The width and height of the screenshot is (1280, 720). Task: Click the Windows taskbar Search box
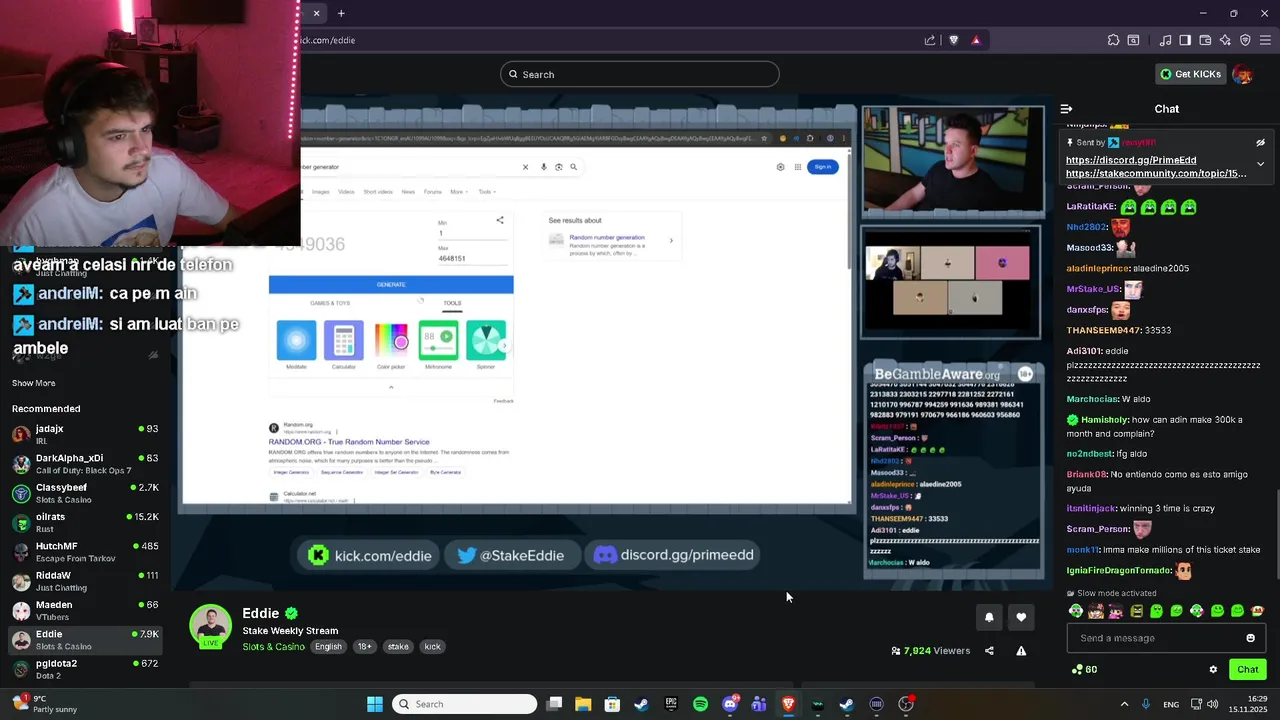point(465,704)
